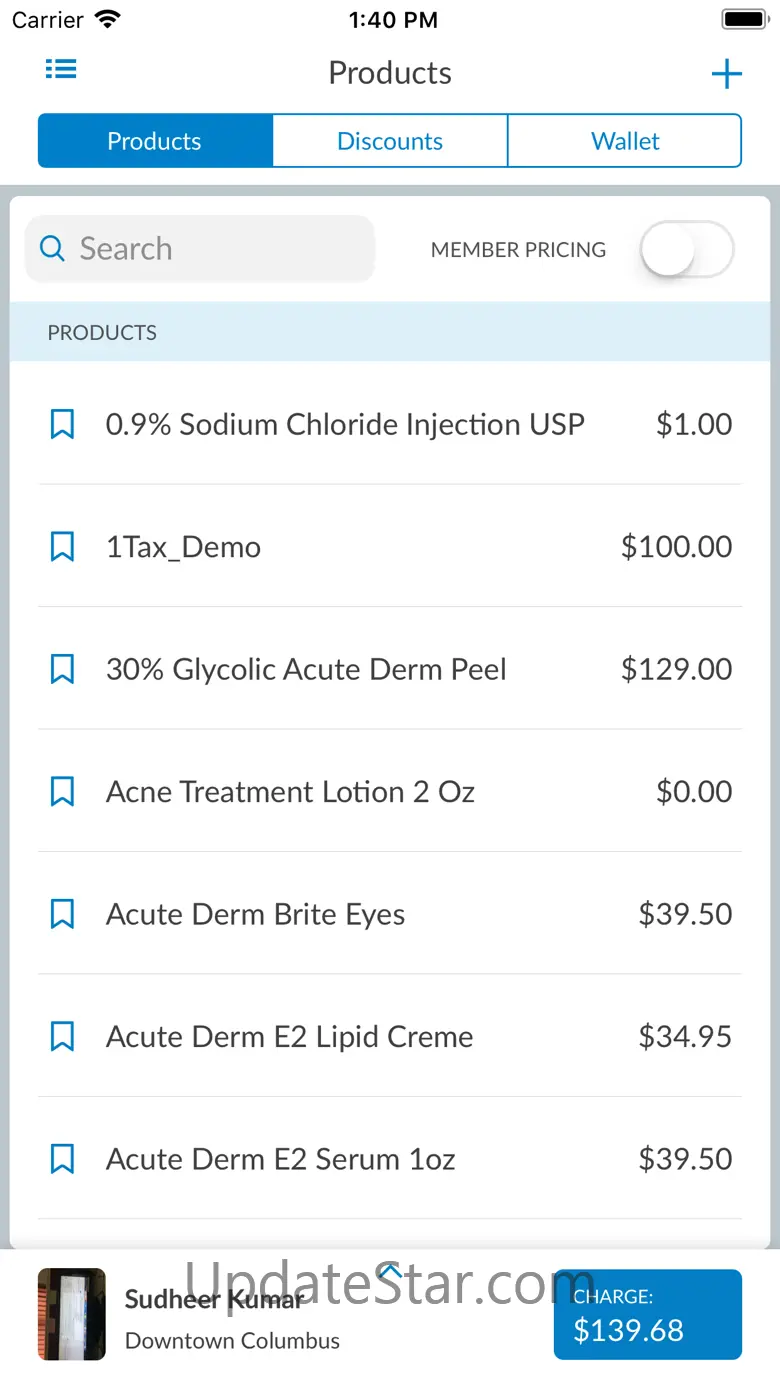
Task: Select the $129.00 Glycolic Peel price
Action: (676, 669)
